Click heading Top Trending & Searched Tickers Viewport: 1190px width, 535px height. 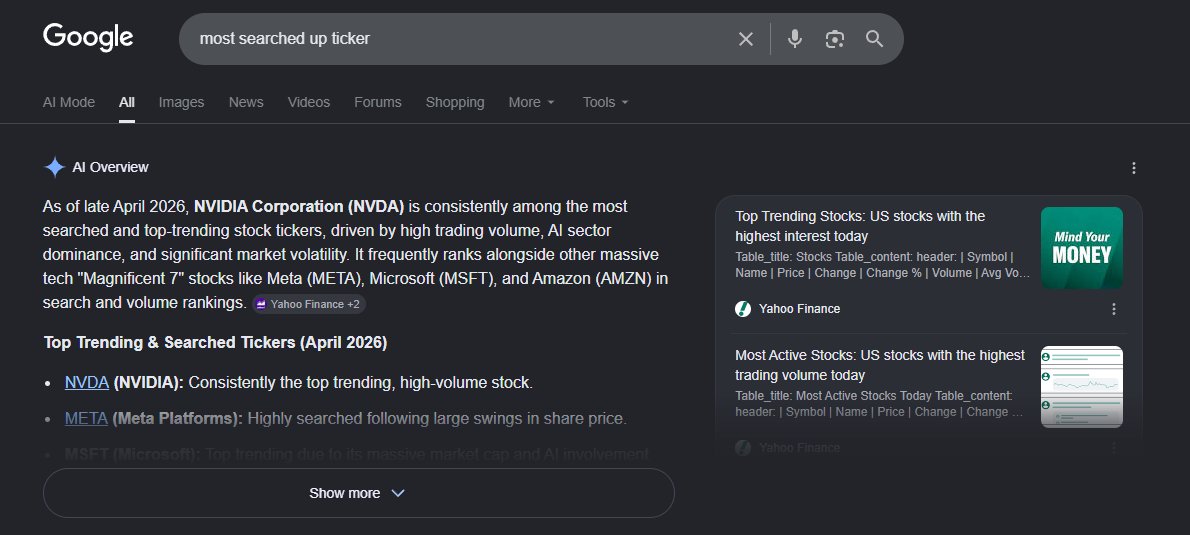click(x=216, y=343)
